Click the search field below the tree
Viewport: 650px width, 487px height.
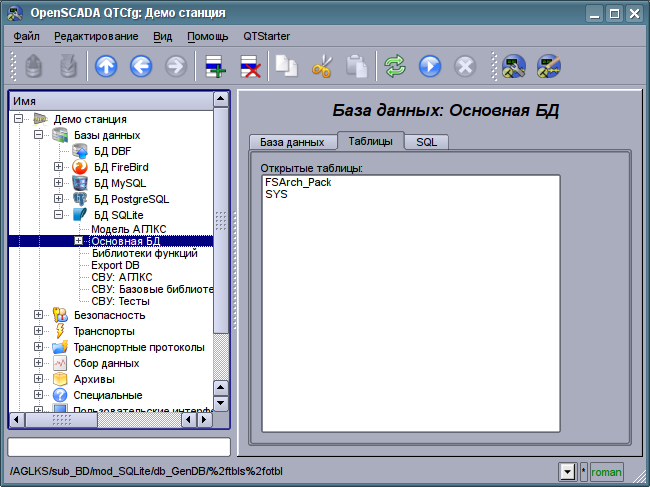(x=119, y=448)
